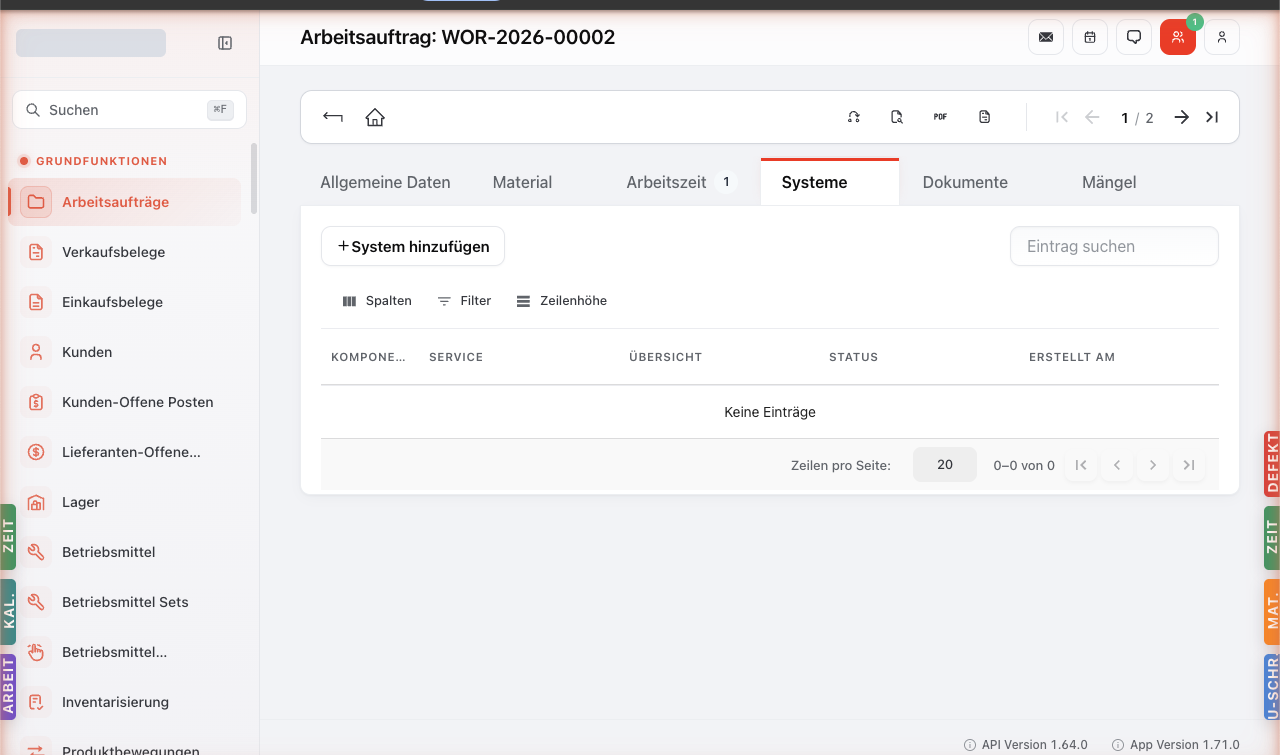Open rows per page dropdown showing 20
Image resolution: width=1280 pixels, height=755 pixels.
click(x=945, y=465)
